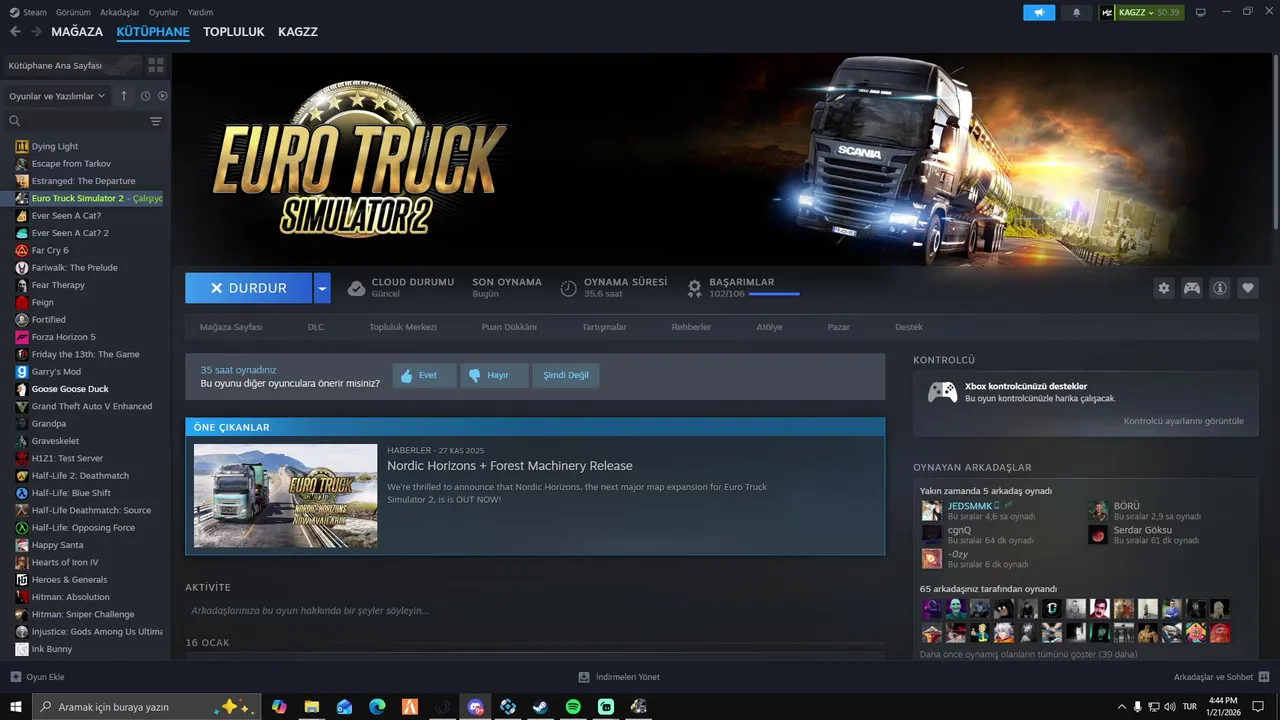Open the Atölye tab

click(769, 327)
